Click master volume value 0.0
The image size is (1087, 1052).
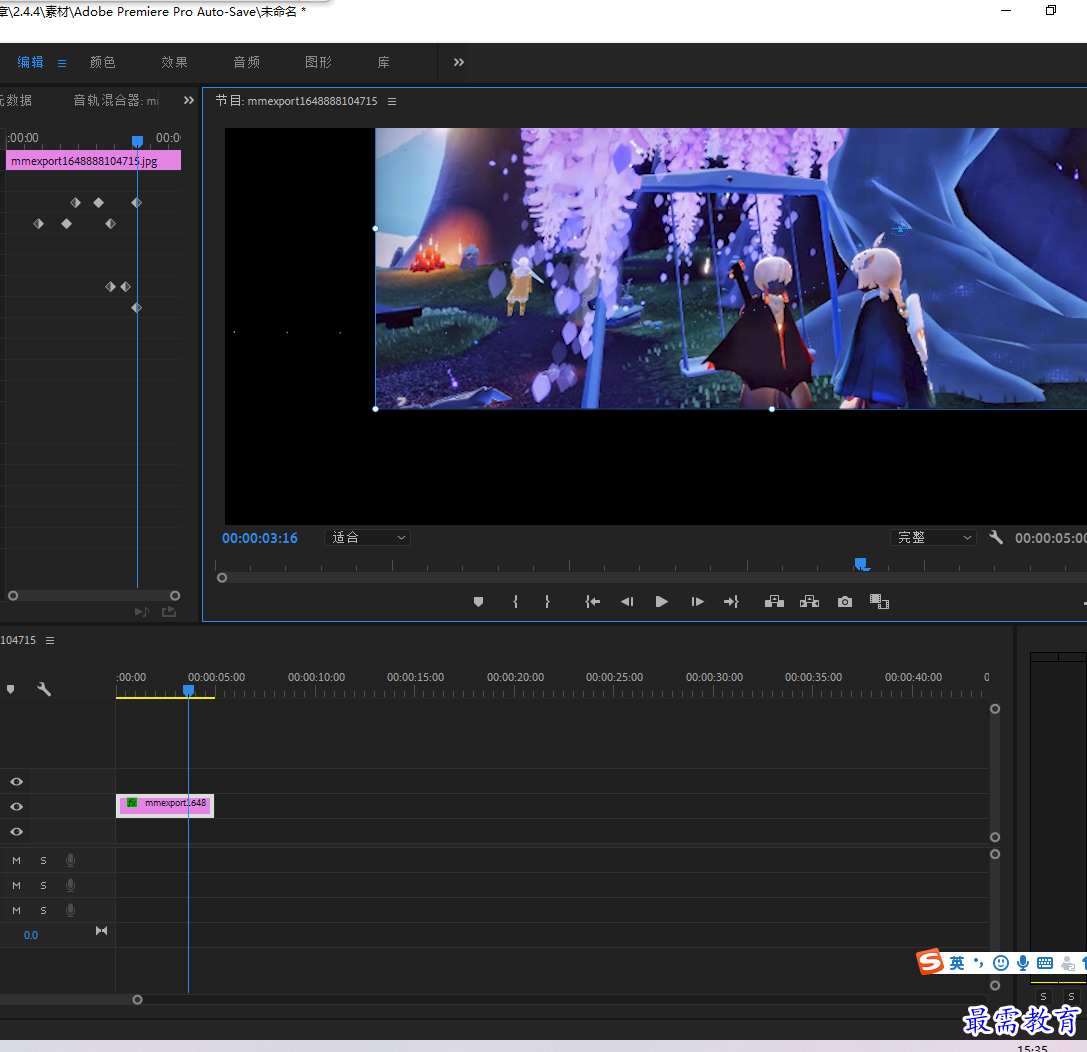tap(31, 935)
